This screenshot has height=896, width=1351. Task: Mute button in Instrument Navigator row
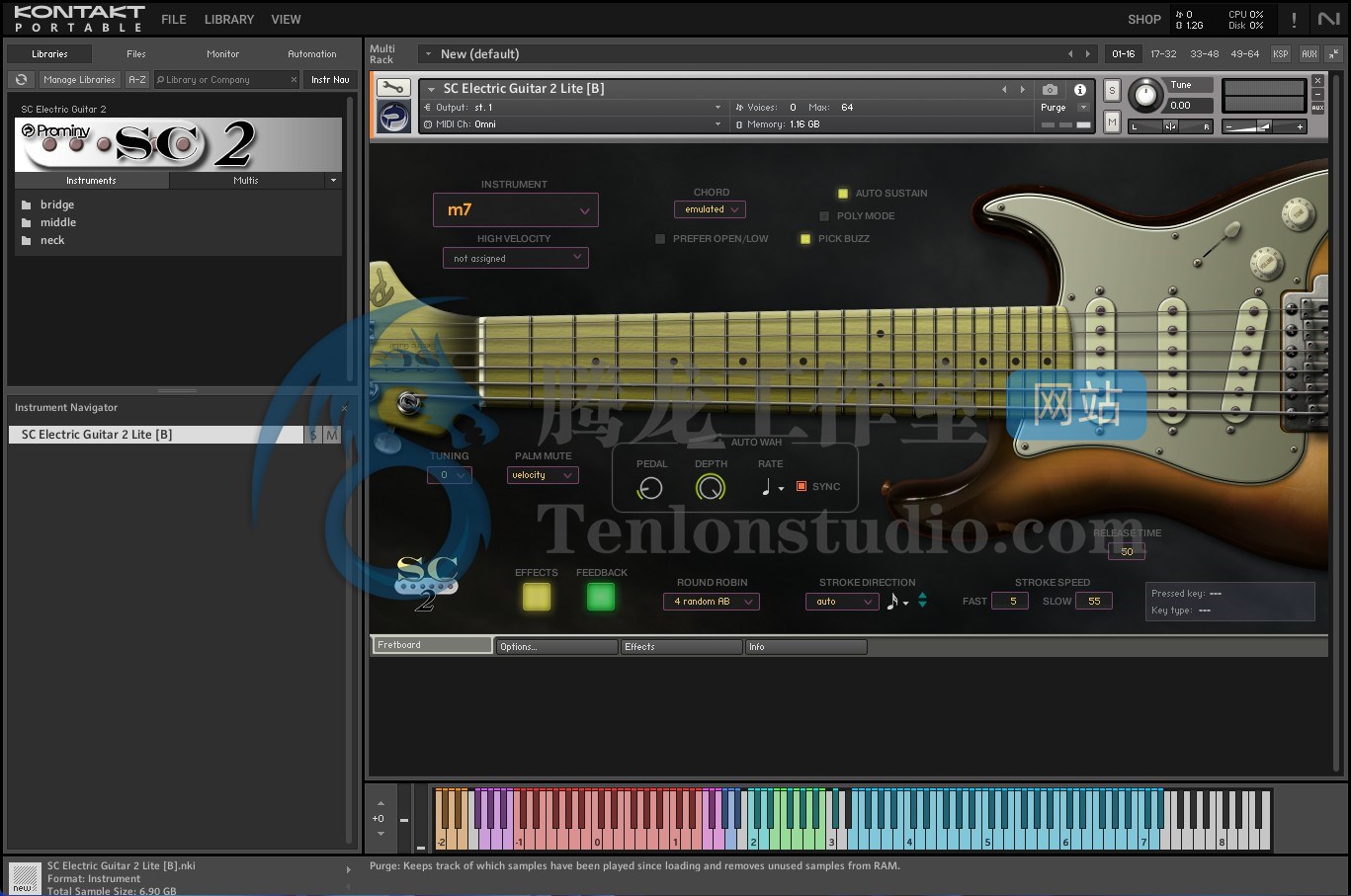(x=331, y=435)
